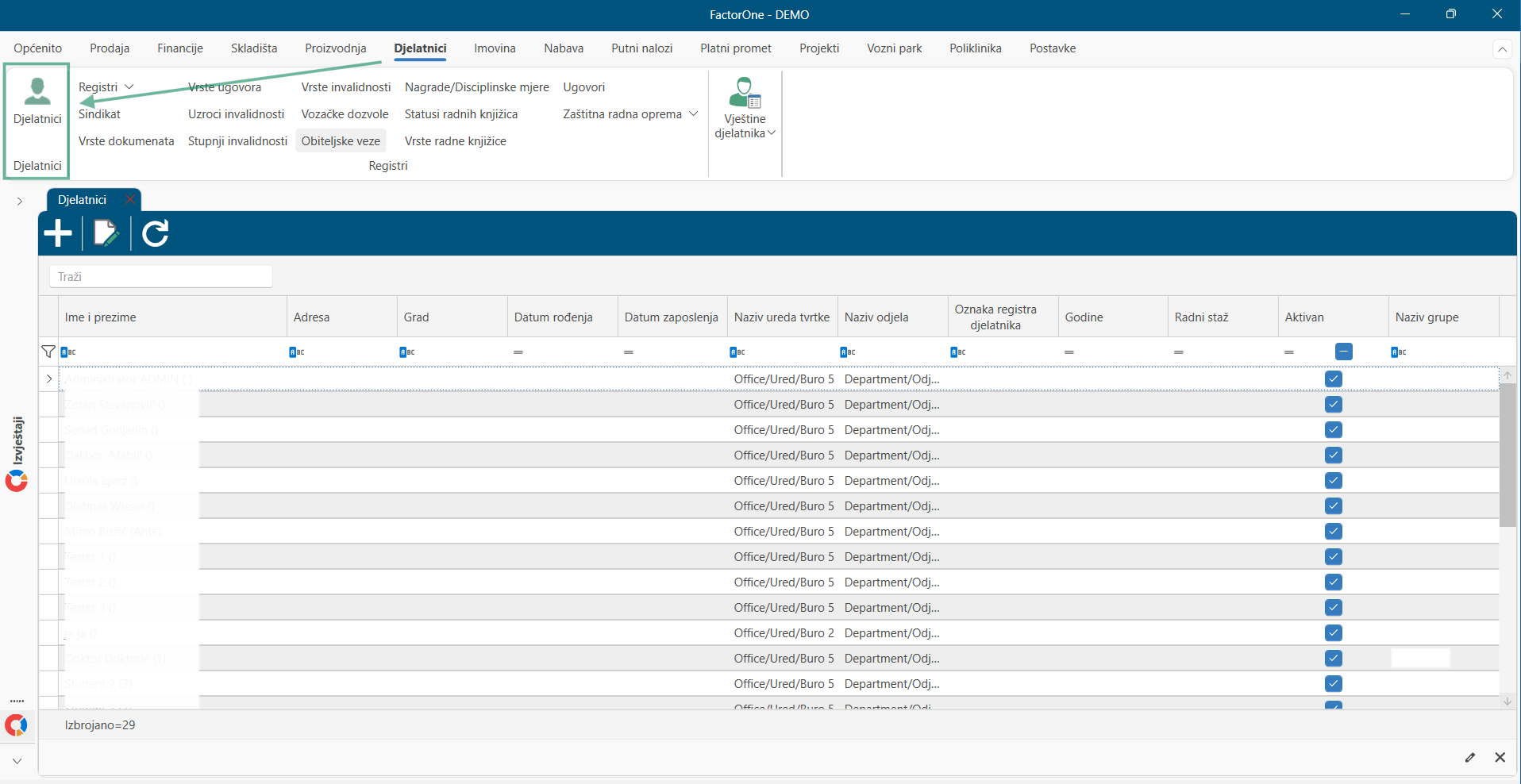
Task: Close the bottom panel with X icon
Action: point(1500,757)
